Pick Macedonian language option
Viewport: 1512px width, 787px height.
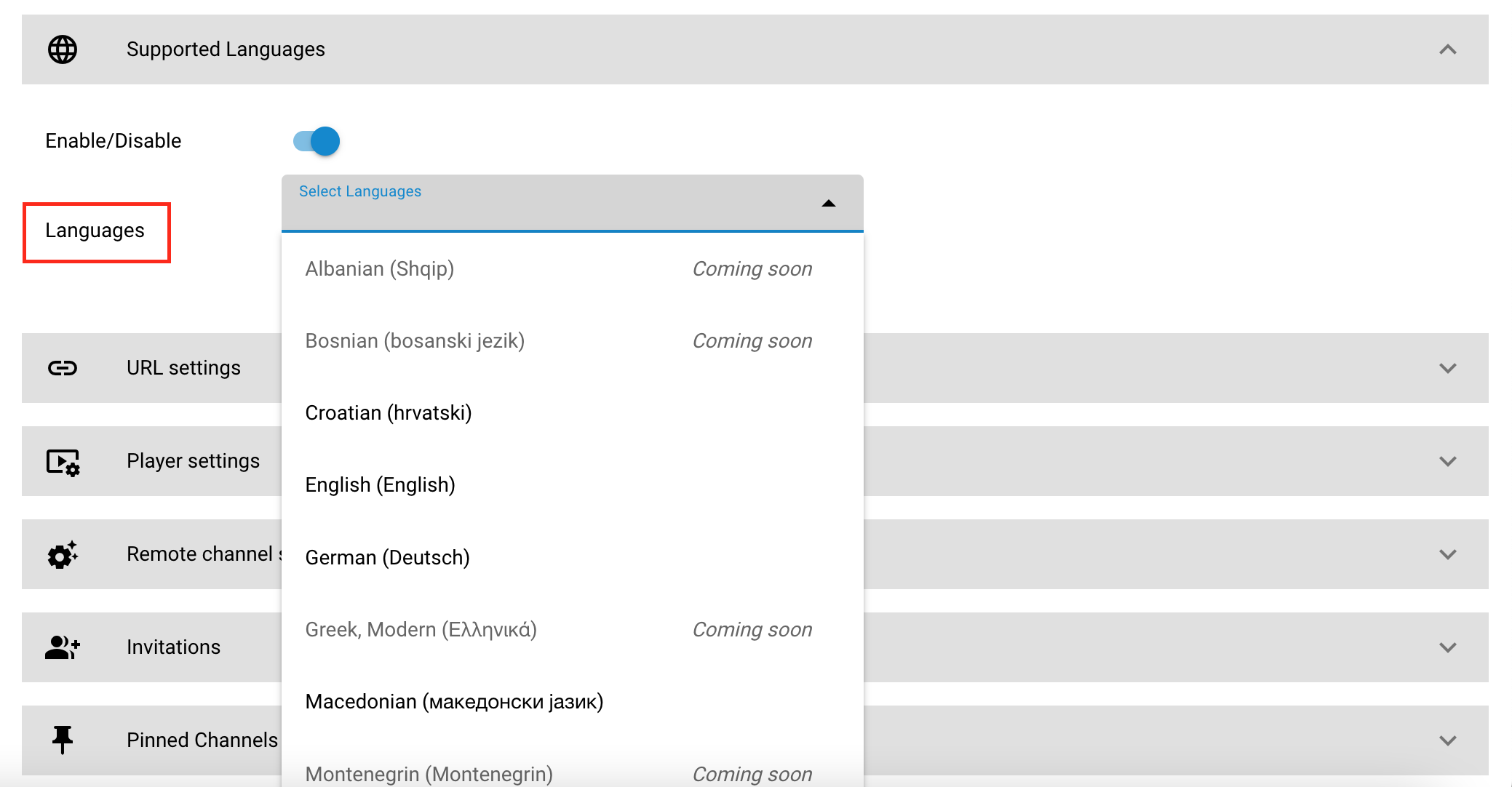coord(454,702)
